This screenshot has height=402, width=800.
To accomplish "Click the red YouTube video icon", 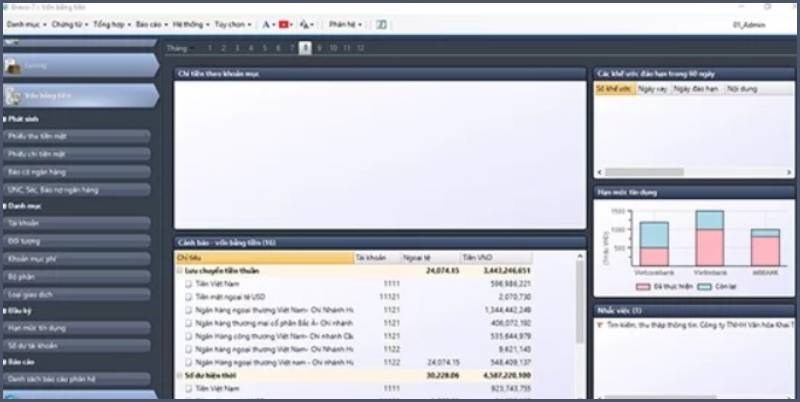I will [x=284, y=24].
